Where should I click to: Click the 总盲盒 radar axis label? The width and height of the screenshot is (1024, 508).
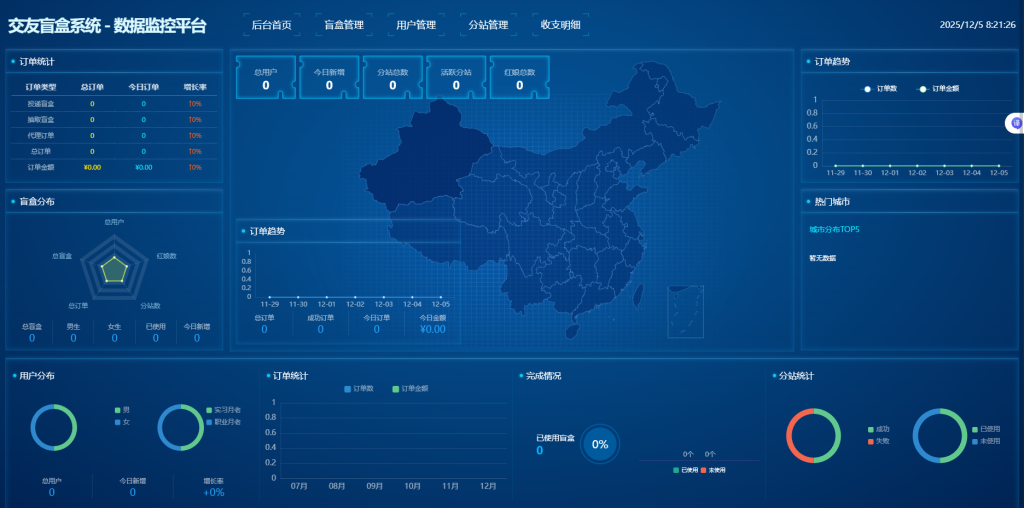click(x=62, y=255)
